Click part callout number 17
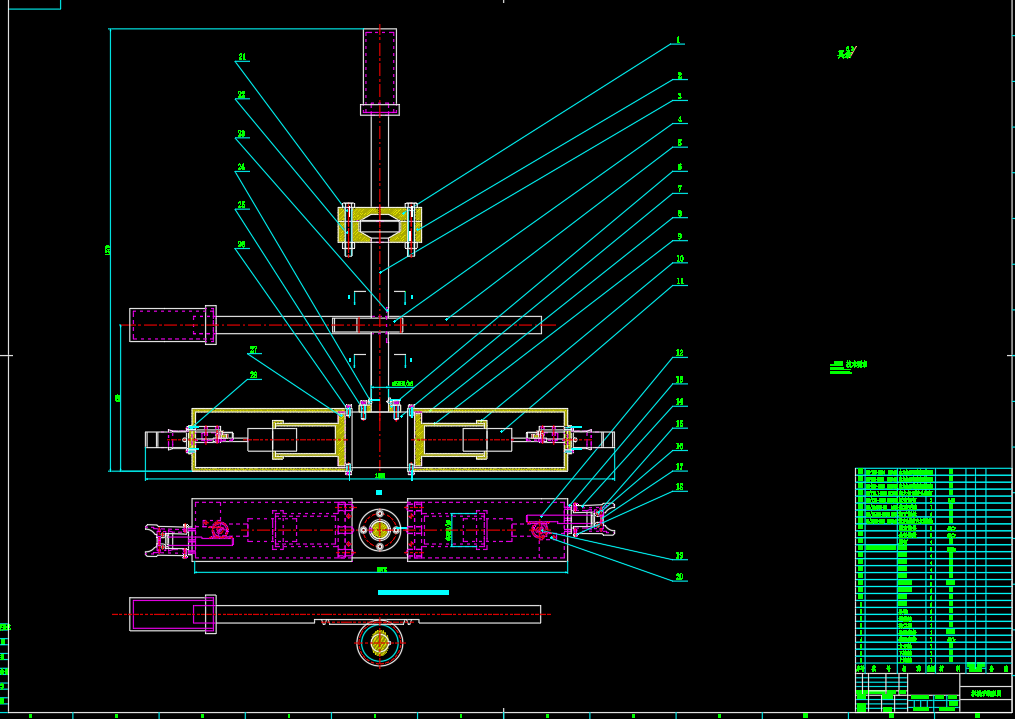 pyautogui.click(x=680, y=467)
